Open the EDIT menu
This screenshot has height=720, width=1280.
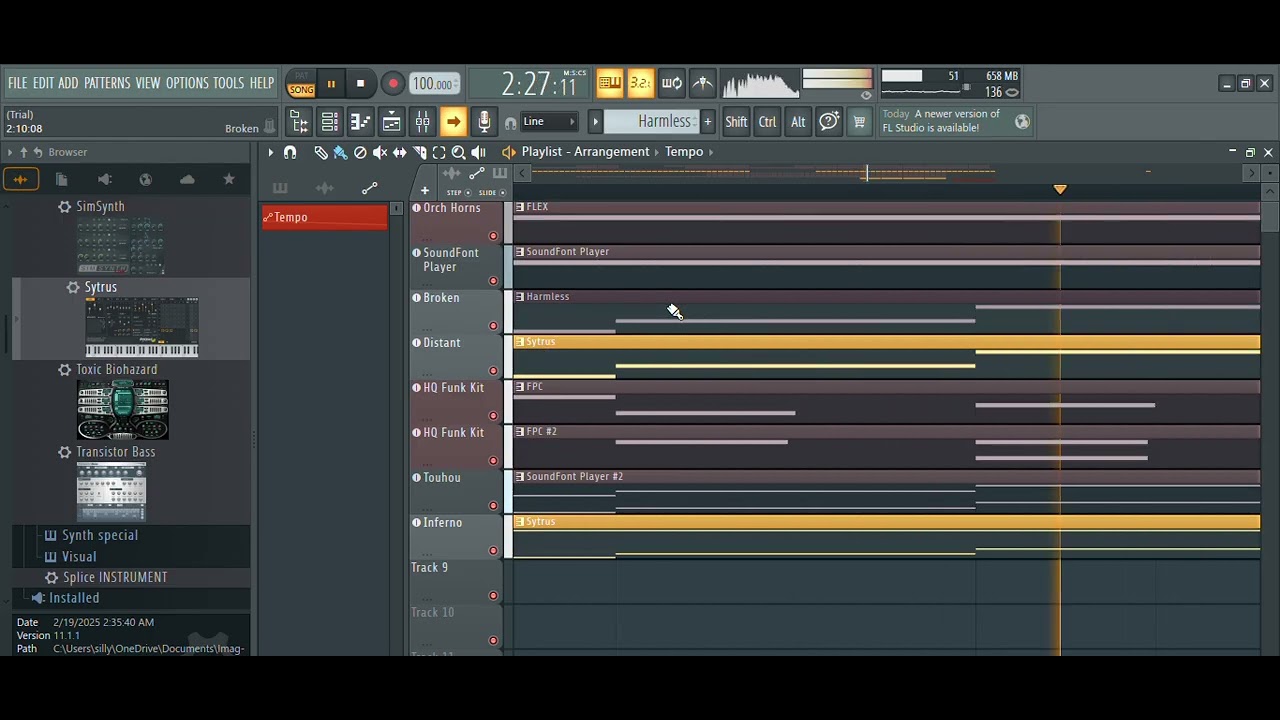point(43,83)
